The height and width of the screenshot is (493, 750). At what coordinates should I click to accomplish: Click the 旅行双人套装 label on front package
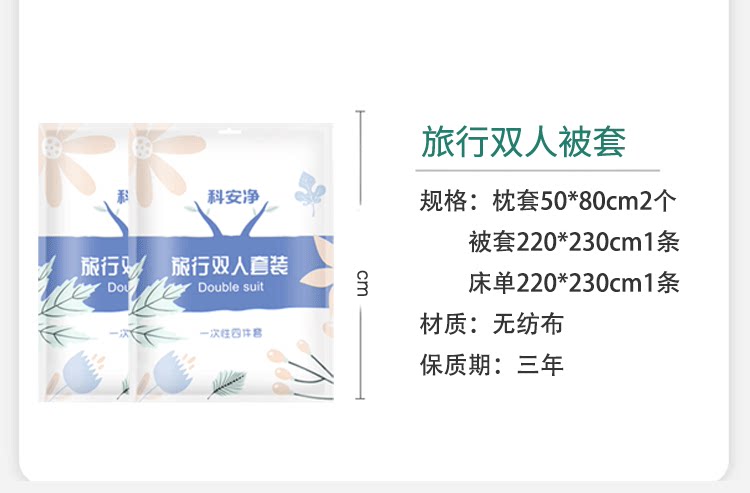(x=230, y=266)
